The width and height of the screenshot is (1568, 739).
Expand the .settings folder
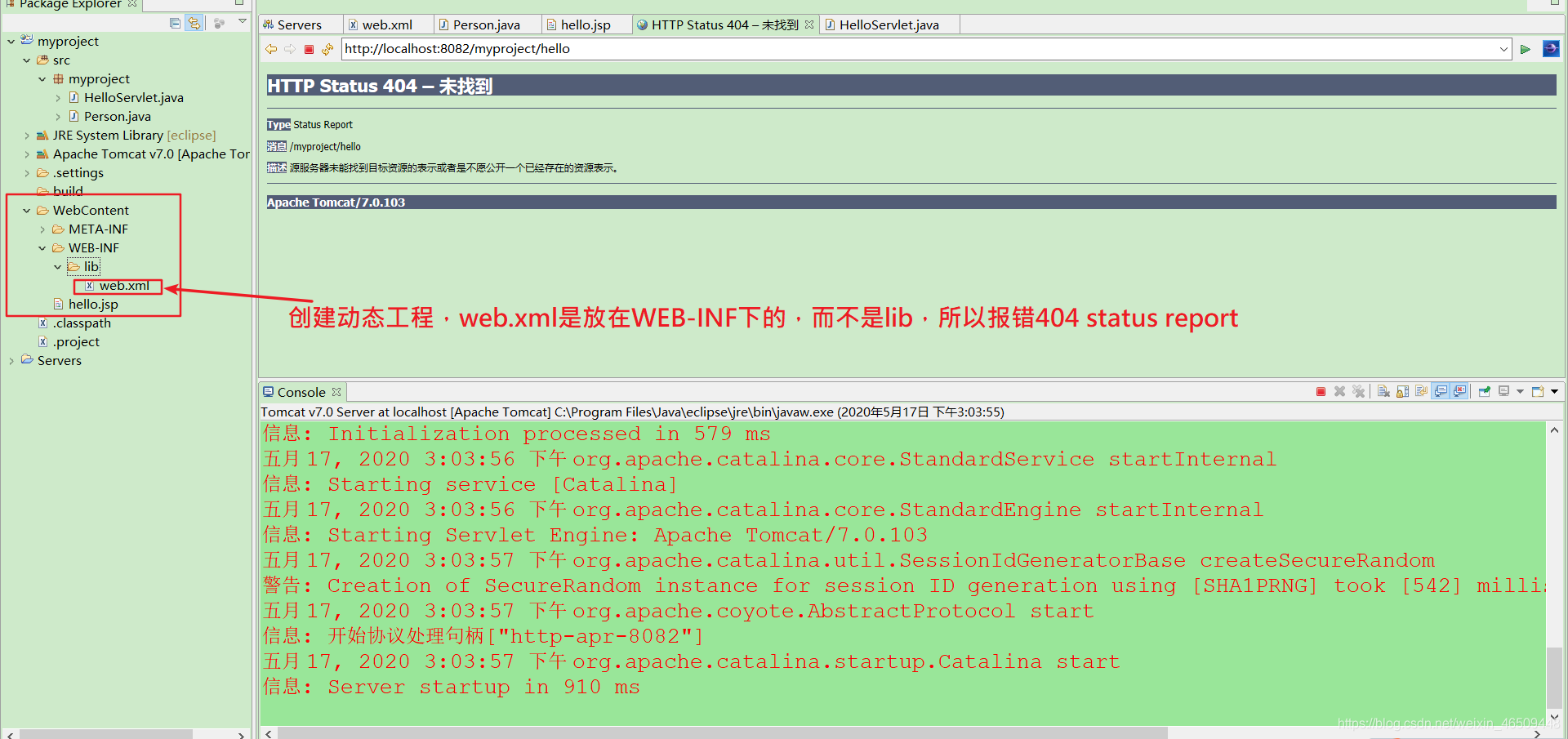coord(26,173)
